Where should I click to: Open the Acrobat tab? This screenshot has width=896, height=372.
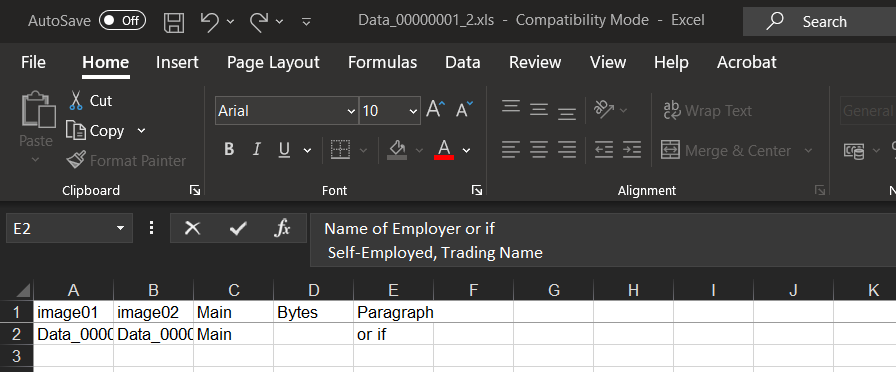click(x=747, y=62)
